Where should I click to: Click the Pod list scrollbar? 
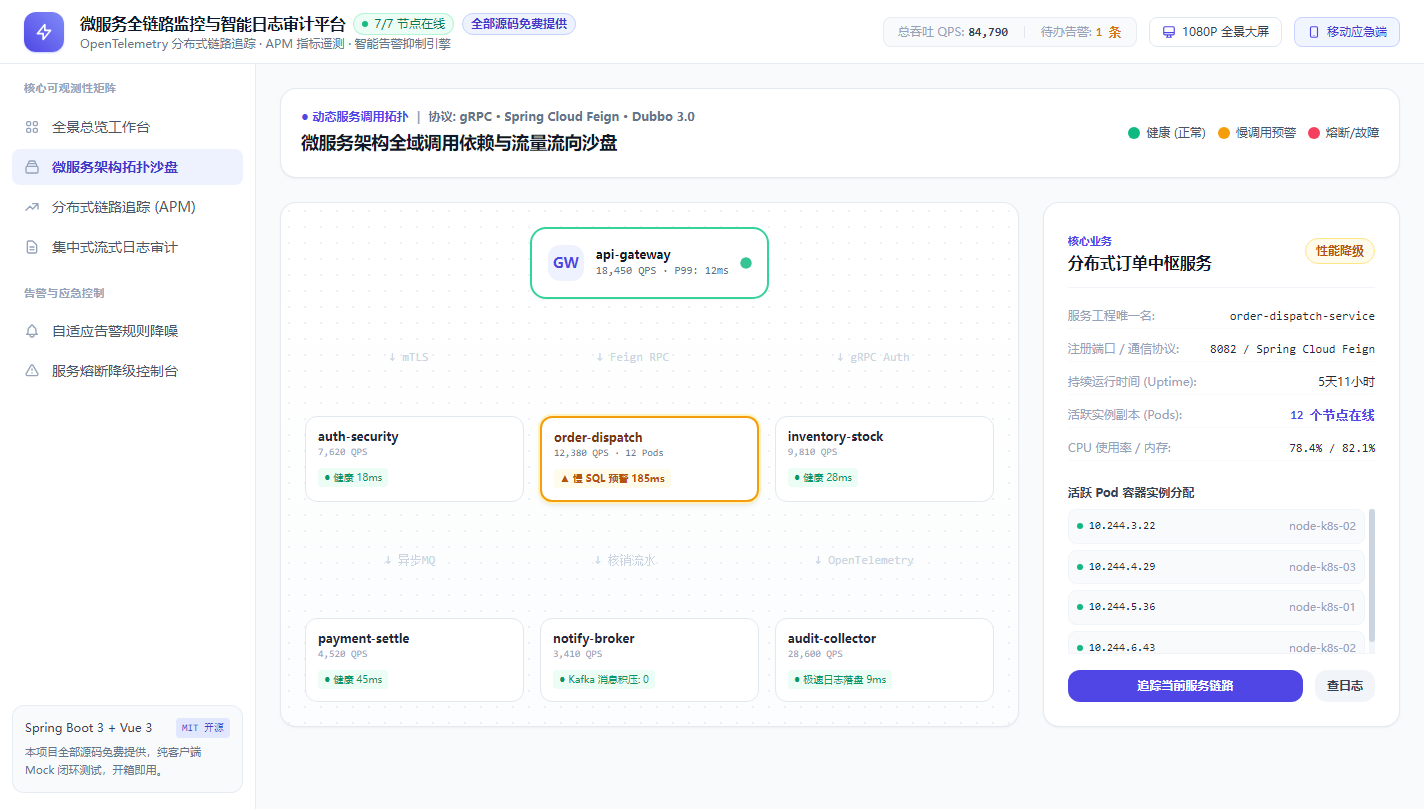click(1372, 575)
